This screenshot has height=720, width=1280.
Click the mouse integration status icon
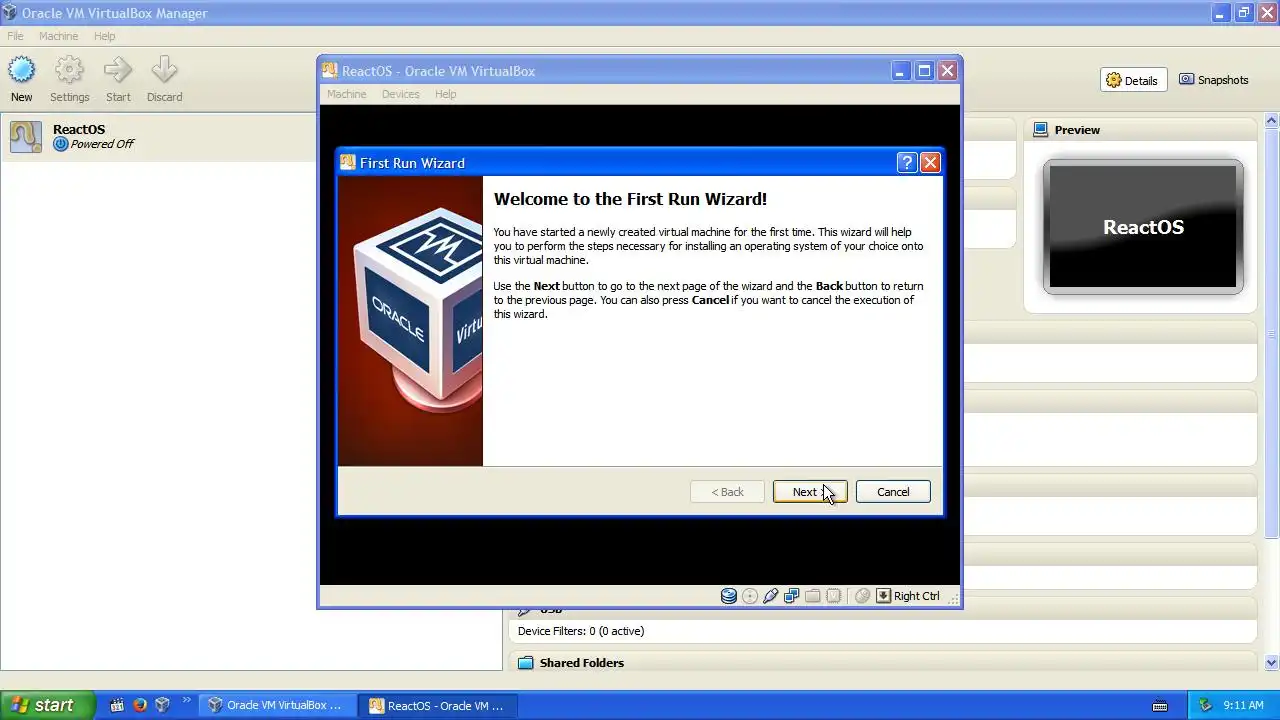pyautogui.click(x=862, y=596)
